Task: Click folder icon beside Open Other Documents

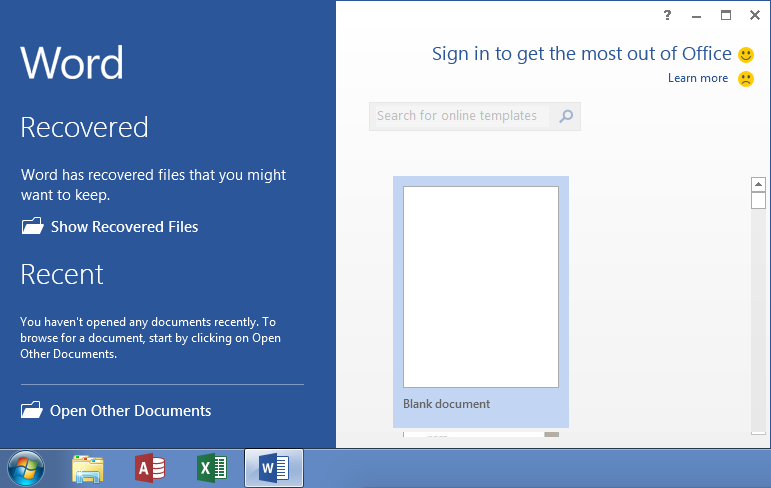Action: pyautogui.click(x=31, y=410)
